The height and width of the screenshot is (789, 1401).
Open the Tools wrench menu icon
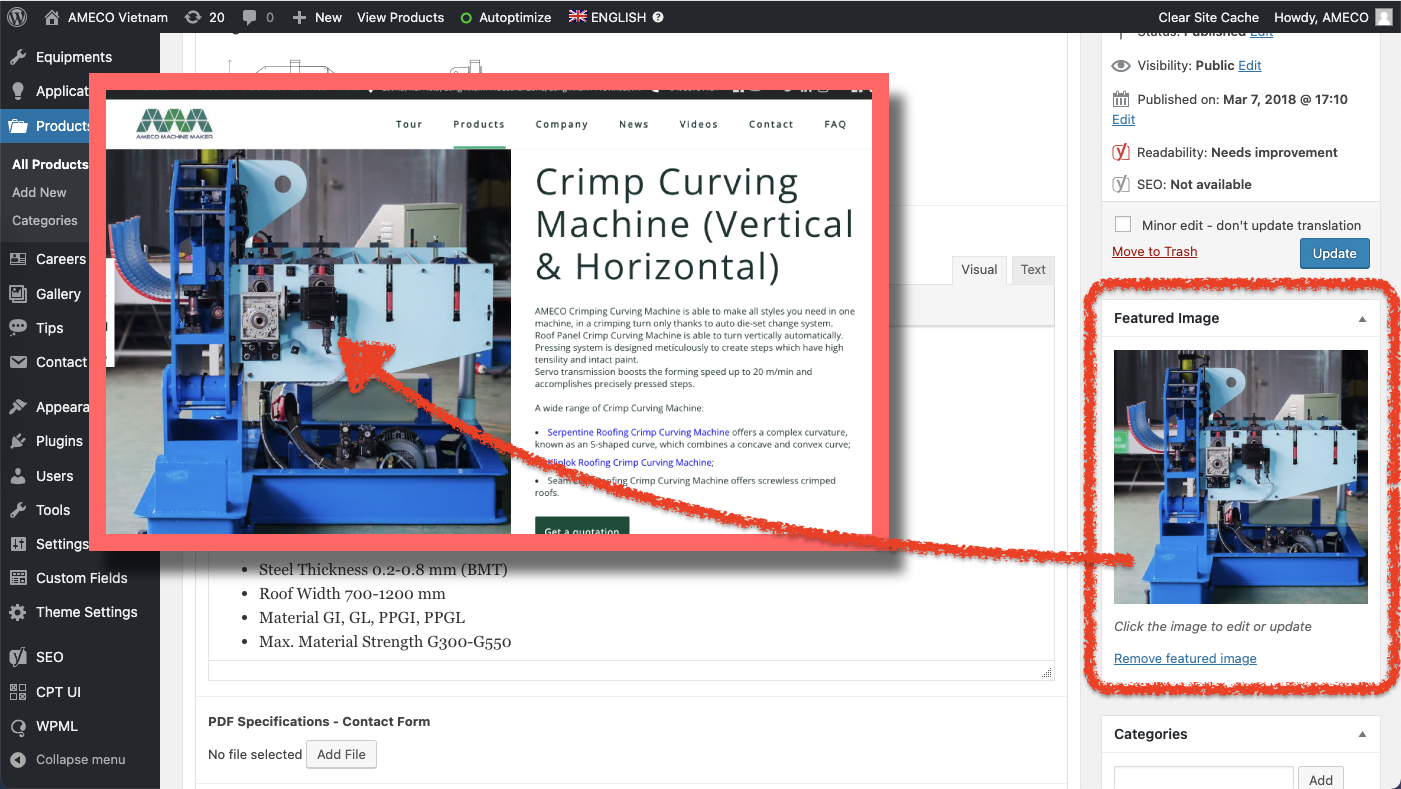18,510
